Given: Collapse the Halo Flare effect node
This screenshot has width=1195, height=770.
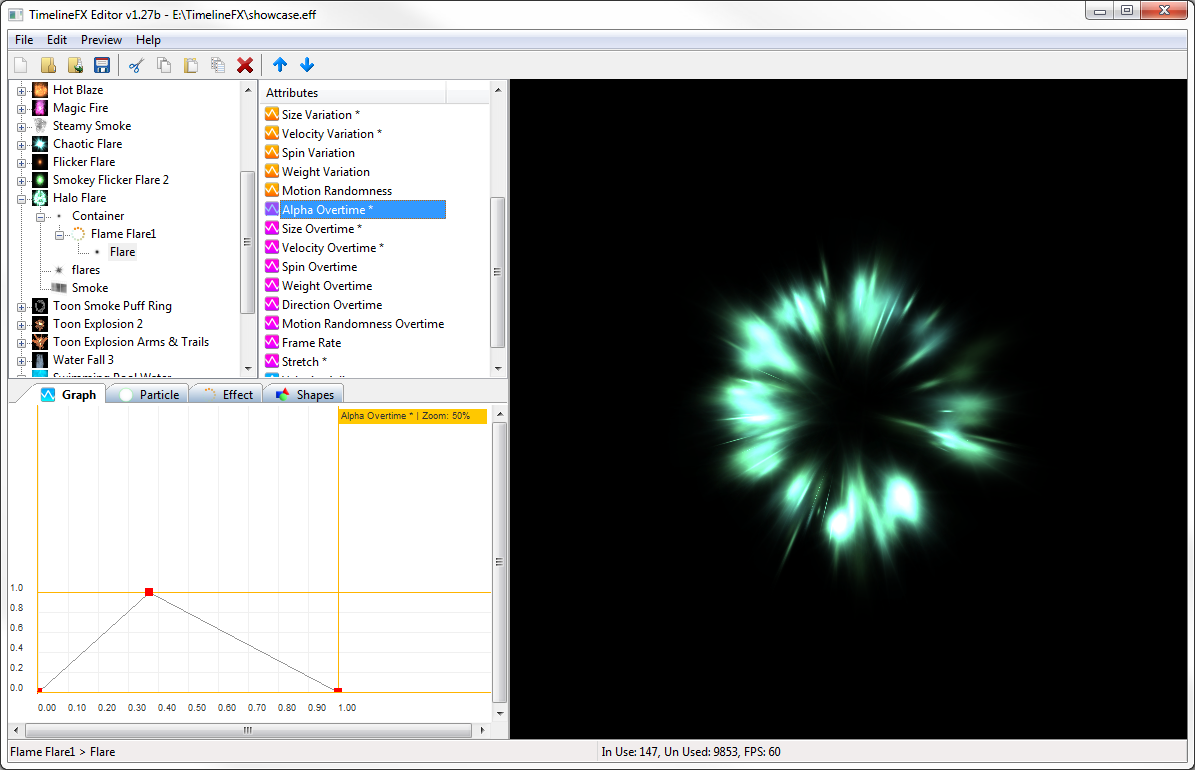Looking at the screenshot, I should [21, 199].
